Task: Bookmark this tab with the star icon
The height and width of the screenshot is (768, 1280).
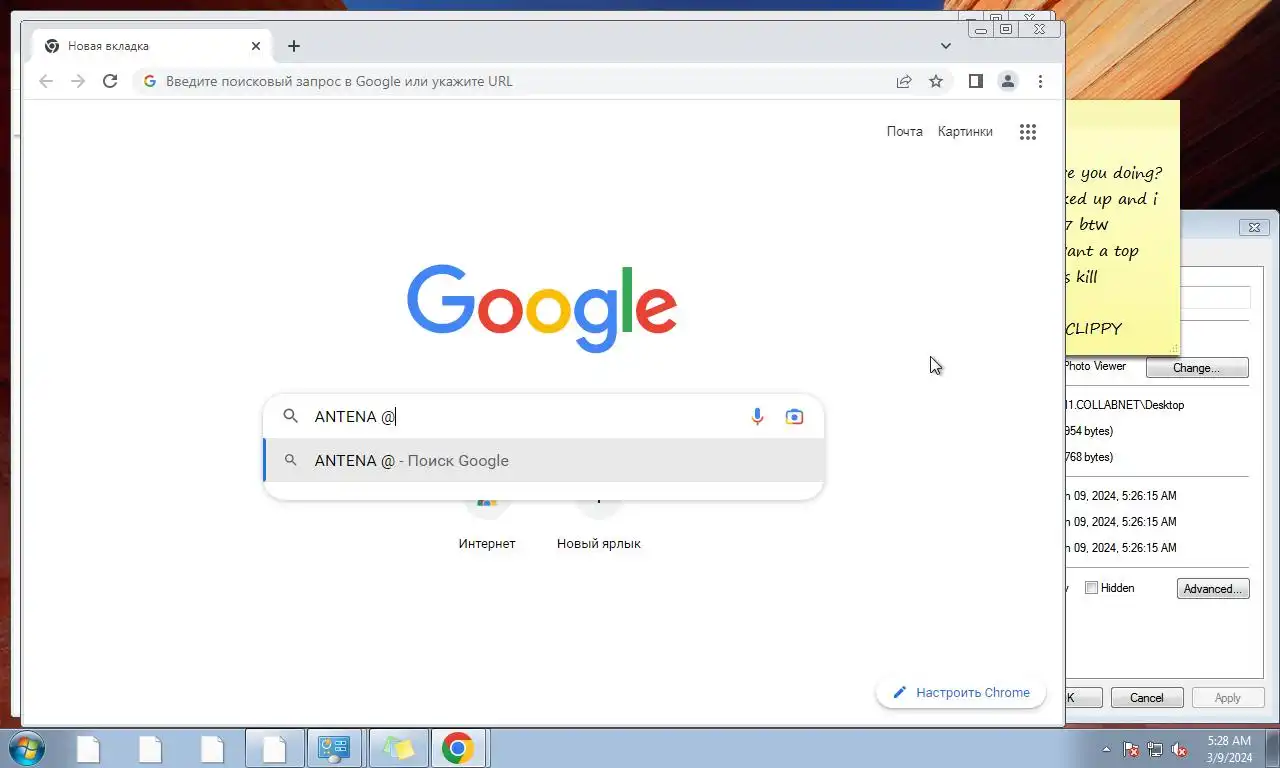Action: point(936,81)
